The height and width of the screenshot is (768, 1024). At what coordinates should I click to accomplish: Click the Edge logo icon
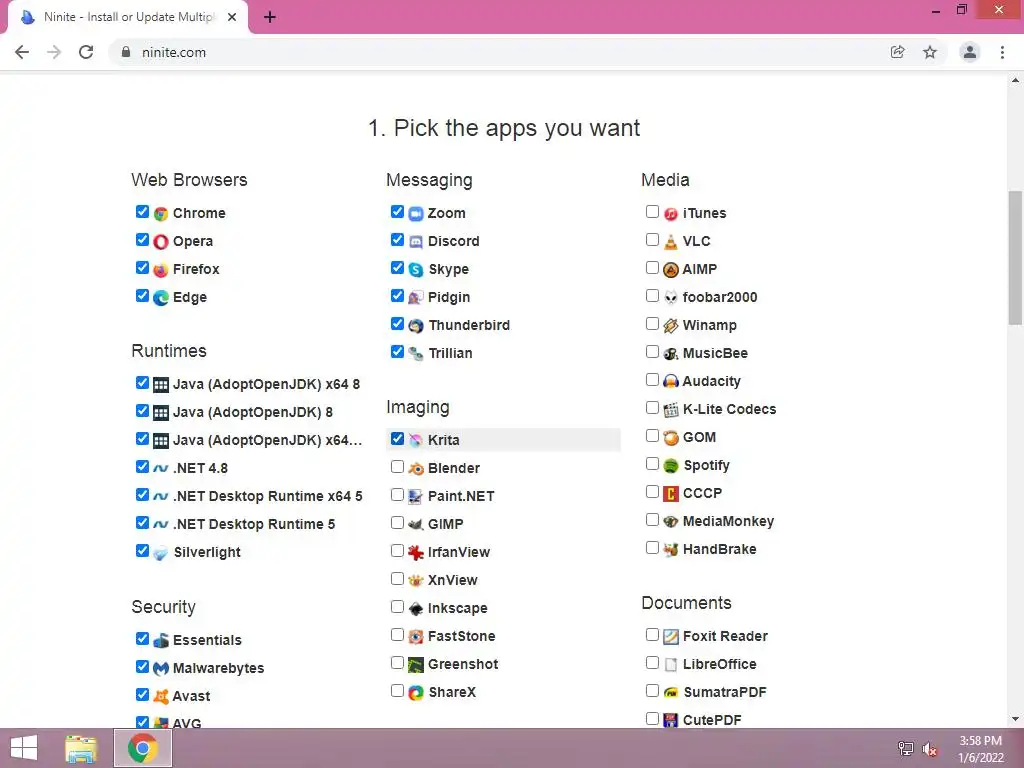point(161,298)
